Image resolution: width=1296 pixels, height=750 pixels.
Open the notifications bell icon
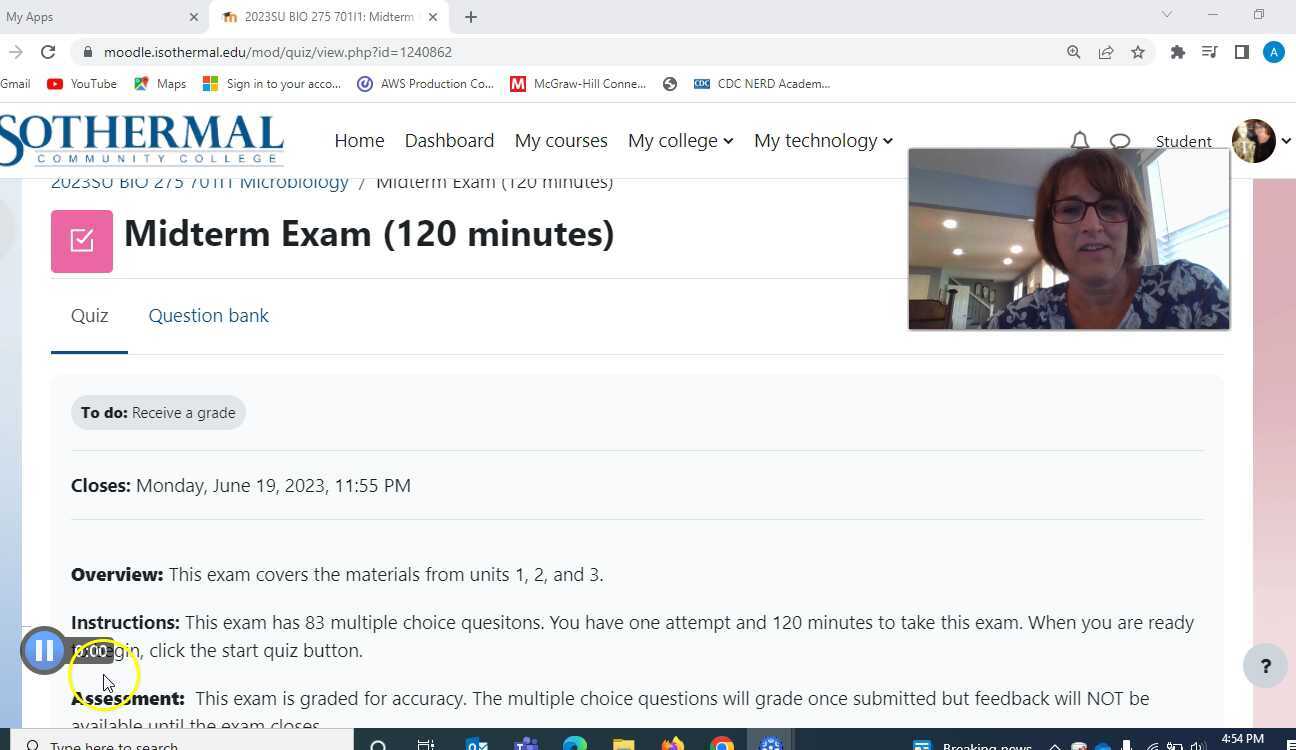pos(1080,141)
